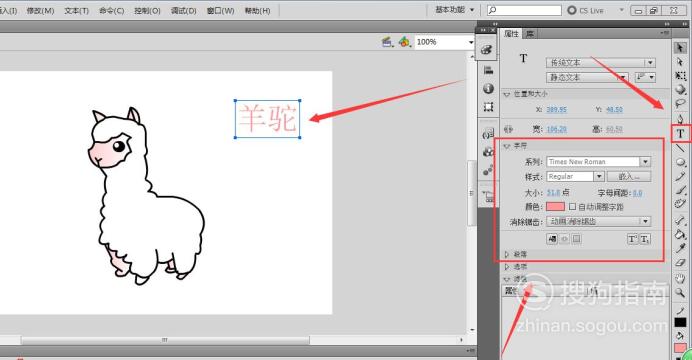Enable the 自动调整字距 checkbox
Viewport: 692px width, 360px height.
click(x=572, y=206)
